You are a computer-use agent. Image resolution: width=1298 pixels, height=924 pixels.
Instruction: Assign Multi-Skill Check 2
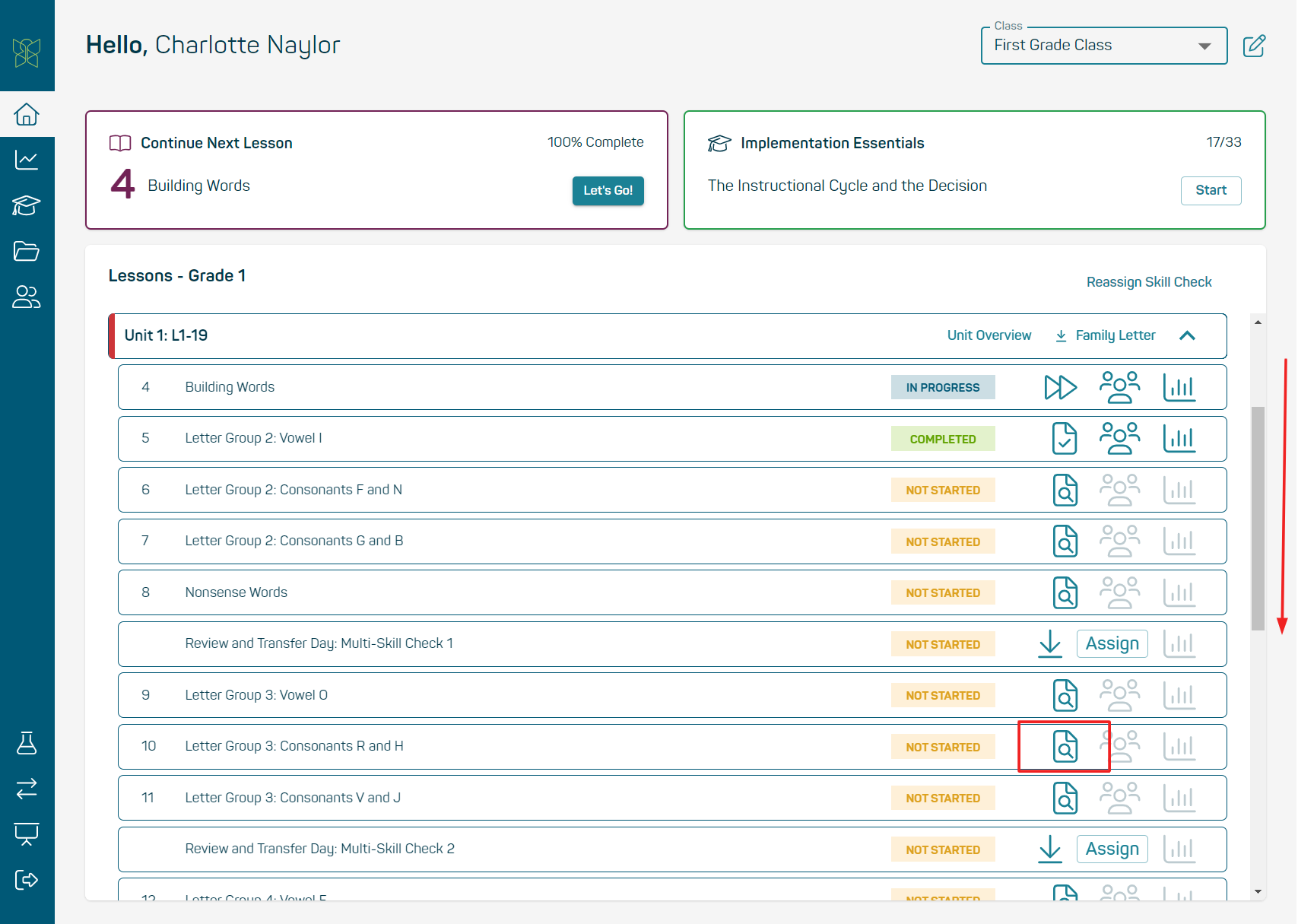pos(1112,849)
